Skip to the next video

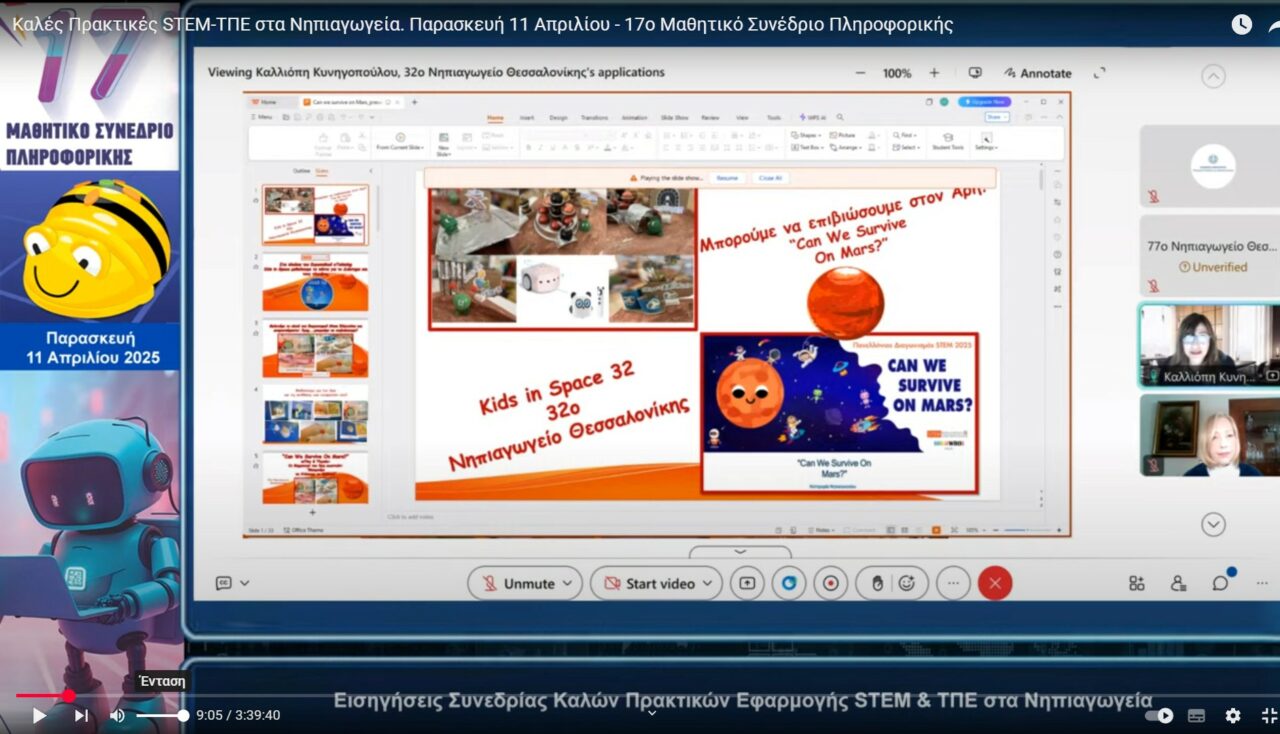pyautogui.click(x=81, y=715)
